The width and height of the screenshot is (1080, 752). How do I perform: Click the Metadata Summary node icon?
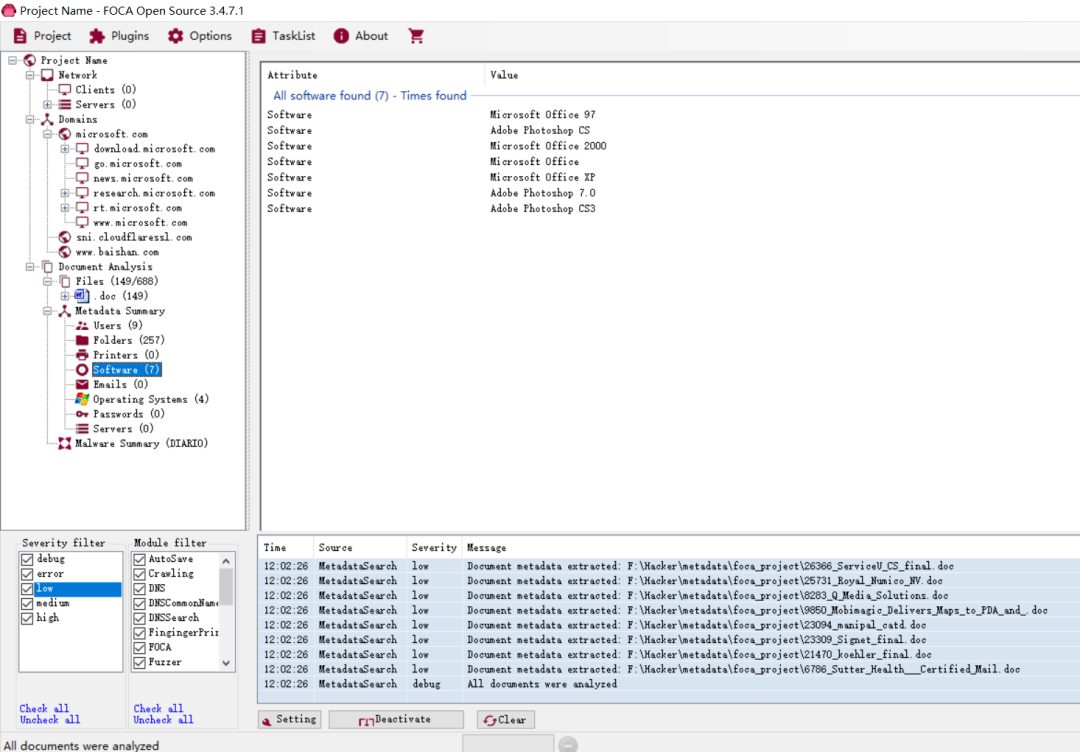coord(65,311)
